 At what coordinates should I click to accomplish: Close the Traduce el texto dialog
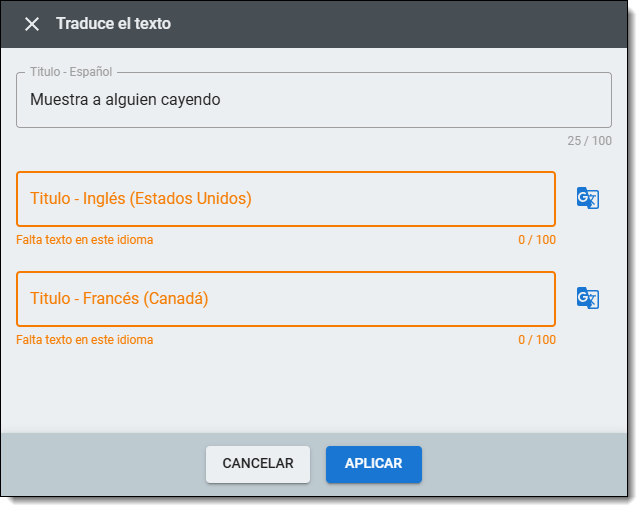pyautogui.click(x=32, y=24)
